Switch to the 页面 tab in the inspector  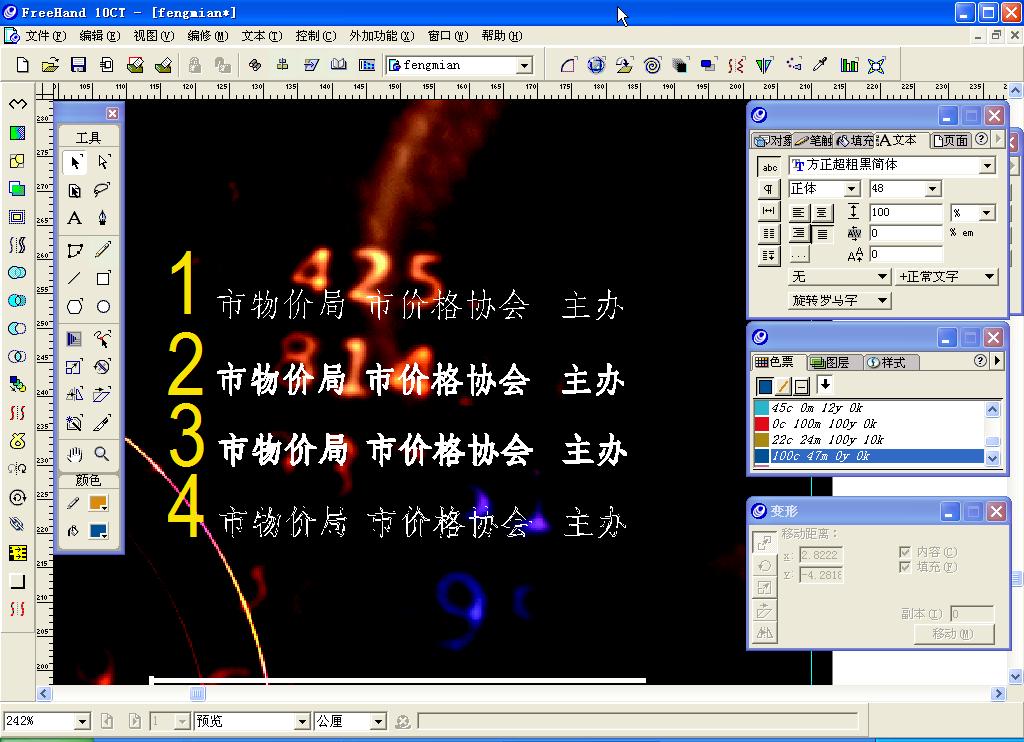(951, 140)
